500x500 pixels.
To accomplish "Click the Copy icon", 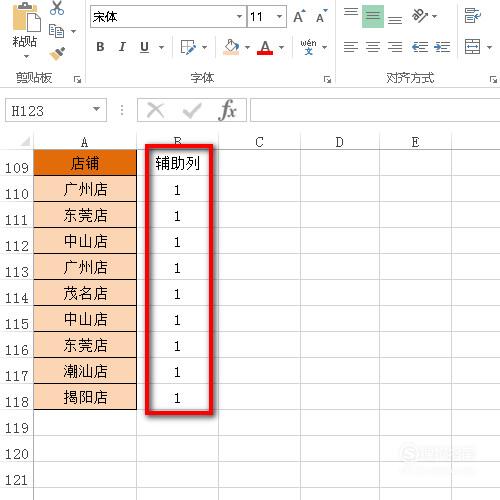I will point(56,31).
